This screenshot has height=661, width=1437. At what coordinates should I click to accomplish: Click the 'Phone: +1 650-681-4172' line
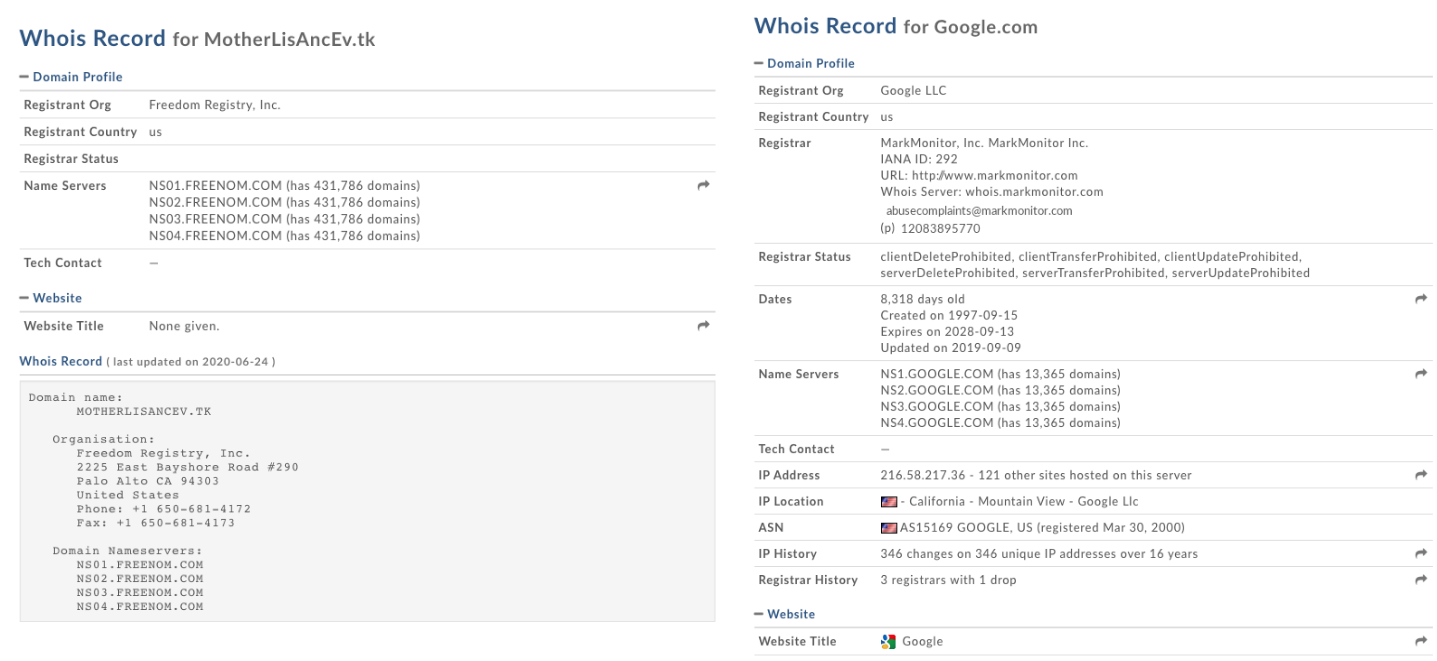click(163, 509)
